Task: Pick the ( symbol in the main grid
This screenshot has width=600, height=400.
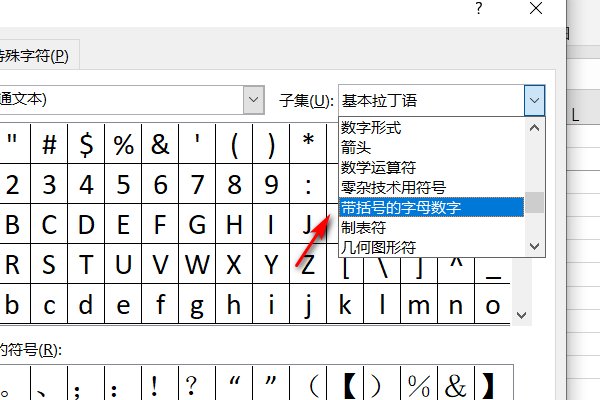Action: click(234, 144)
